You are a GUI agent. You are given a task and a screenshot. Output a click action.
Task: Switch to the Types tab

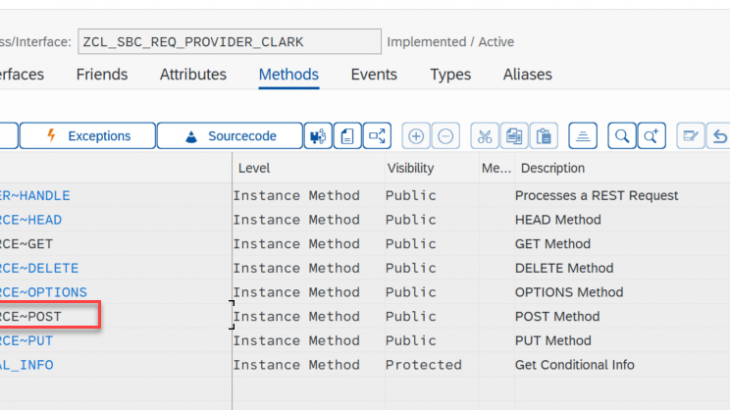[x=450, y=74]
